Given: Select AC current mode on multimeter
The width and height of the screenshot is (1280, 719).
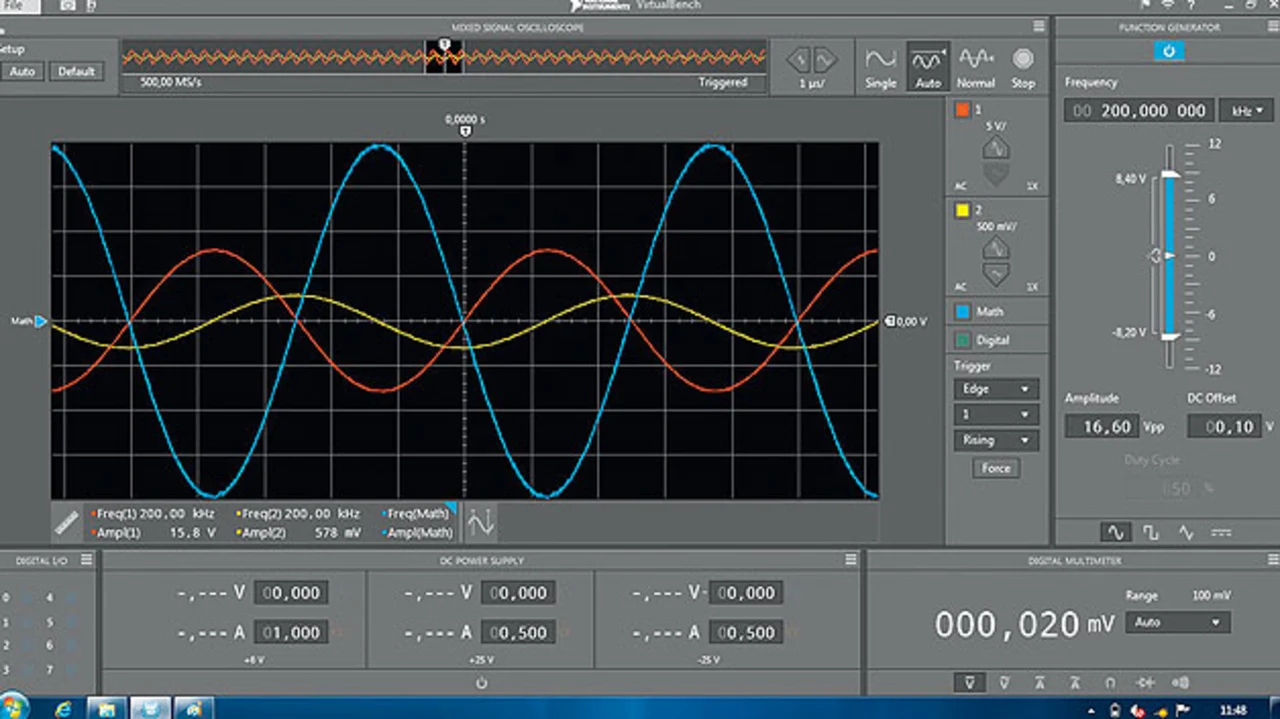Looking at the screenshot, I should coord(1075,682).
